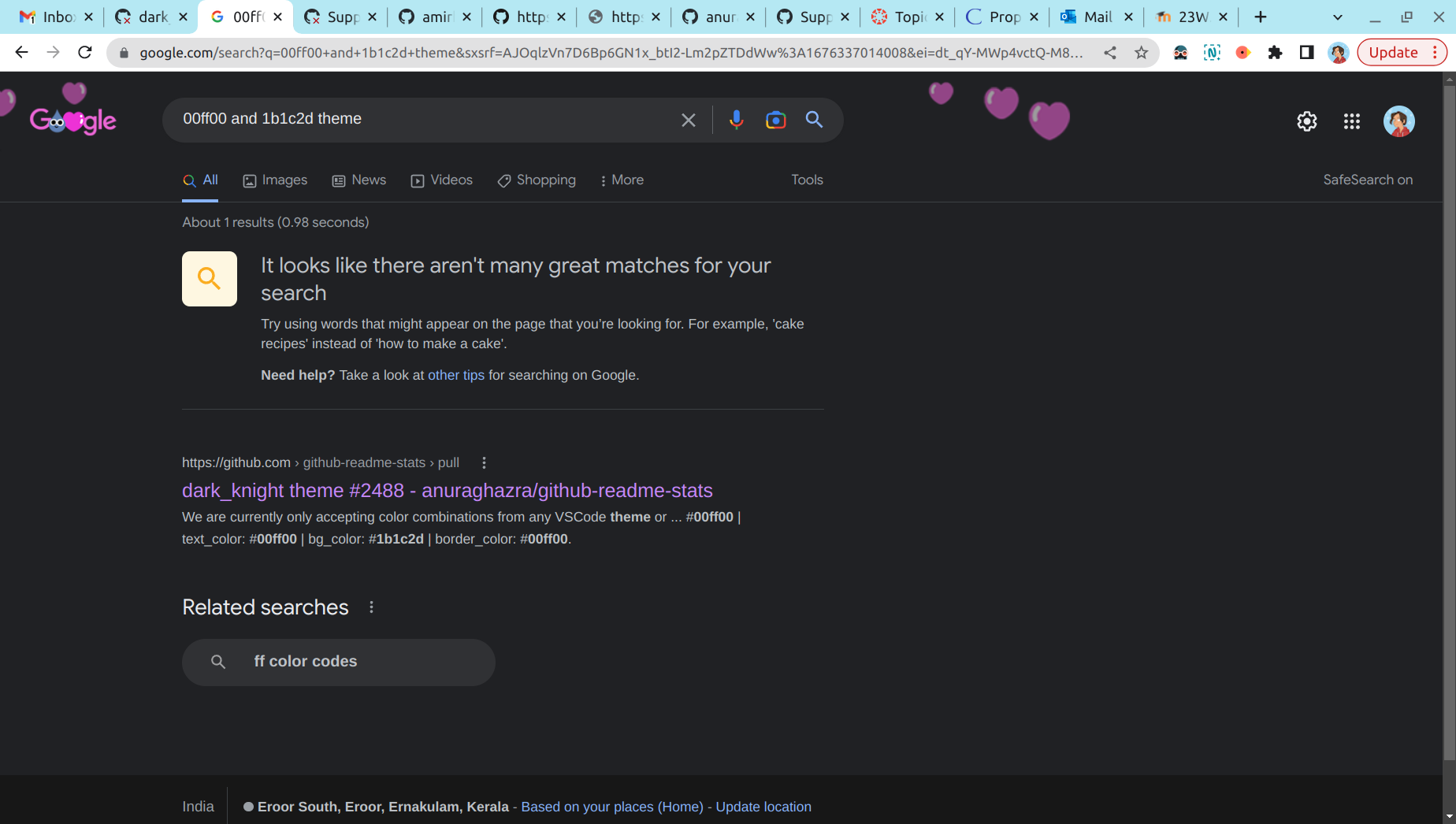This screenshot has width=1456, height=824.
Task: Open the share icon in the address bar
Action: click(1110, 52)
